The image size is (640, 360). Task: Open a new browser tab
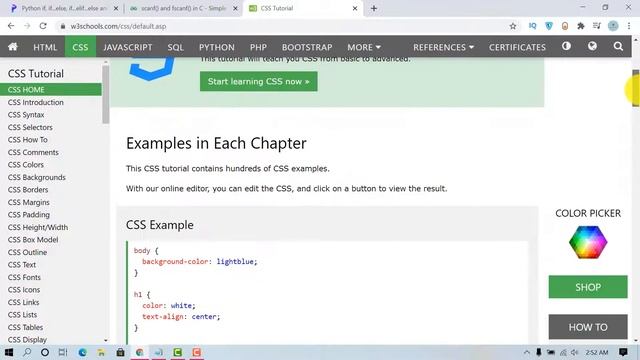(374, 8)
